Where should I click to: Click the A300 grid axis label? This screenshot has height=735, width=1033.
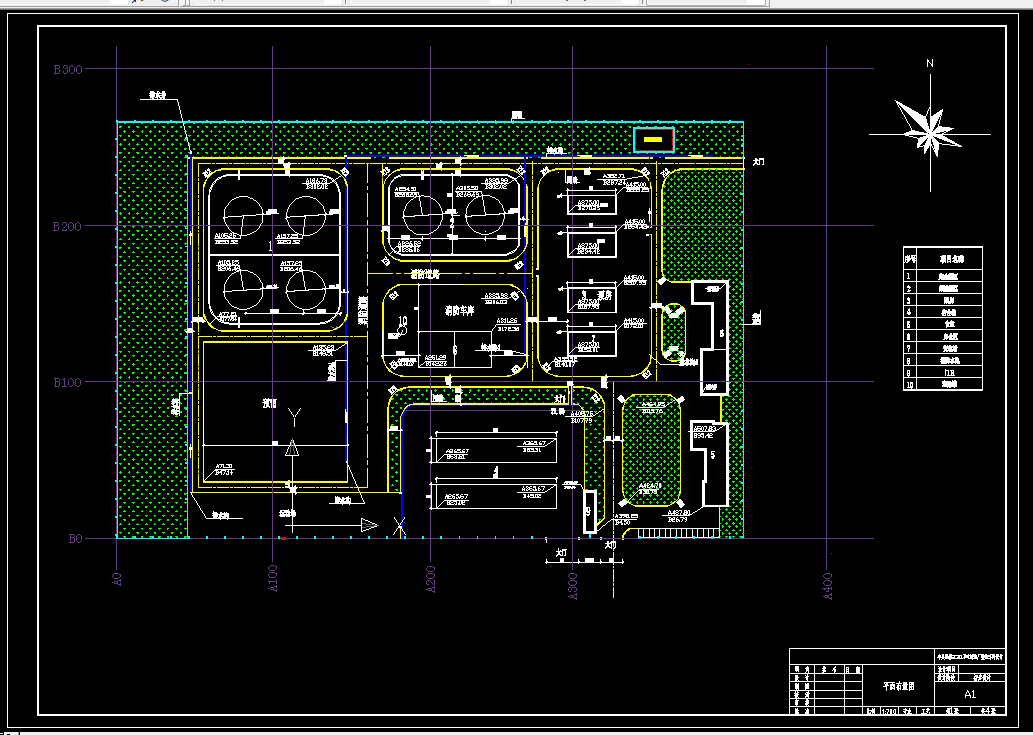(x=572, y=585)
